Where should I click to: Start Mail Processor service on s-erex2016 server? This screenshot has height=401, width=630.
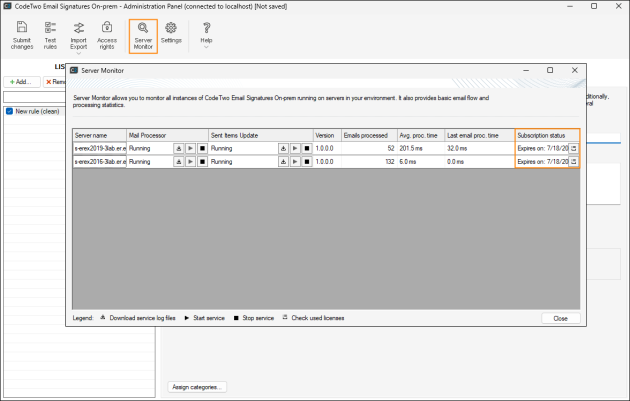point(190,162)
